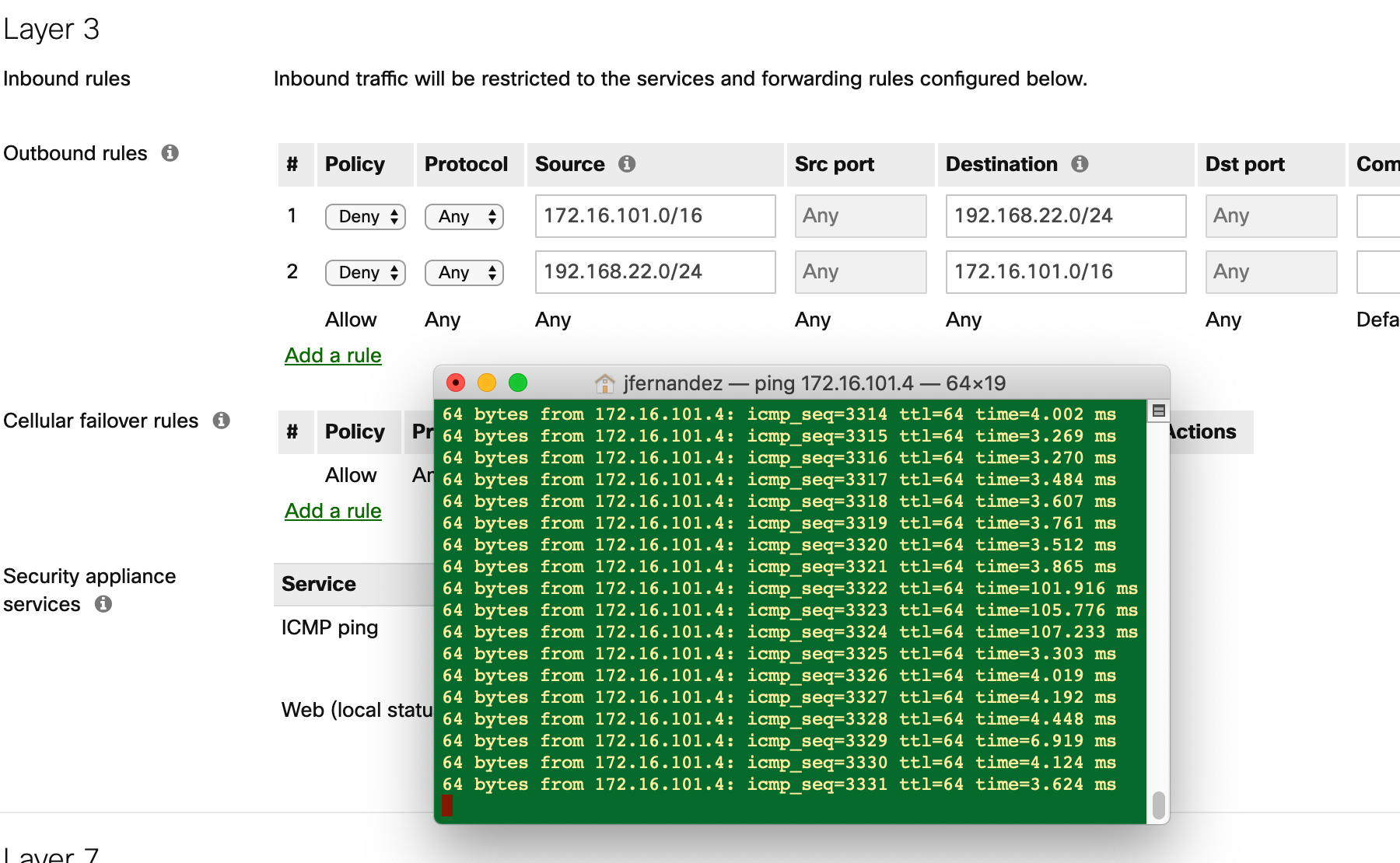Click the Source column info icon
This screenshot has height=863, width=1400.
pyautogui.click(x=627, y=164)
